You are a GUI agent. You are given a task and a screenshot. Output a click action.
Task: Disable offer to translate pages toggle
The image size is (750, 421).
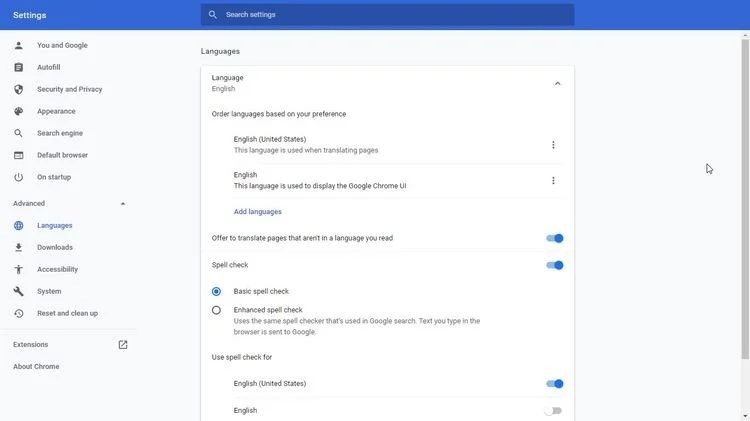point(554,238)
